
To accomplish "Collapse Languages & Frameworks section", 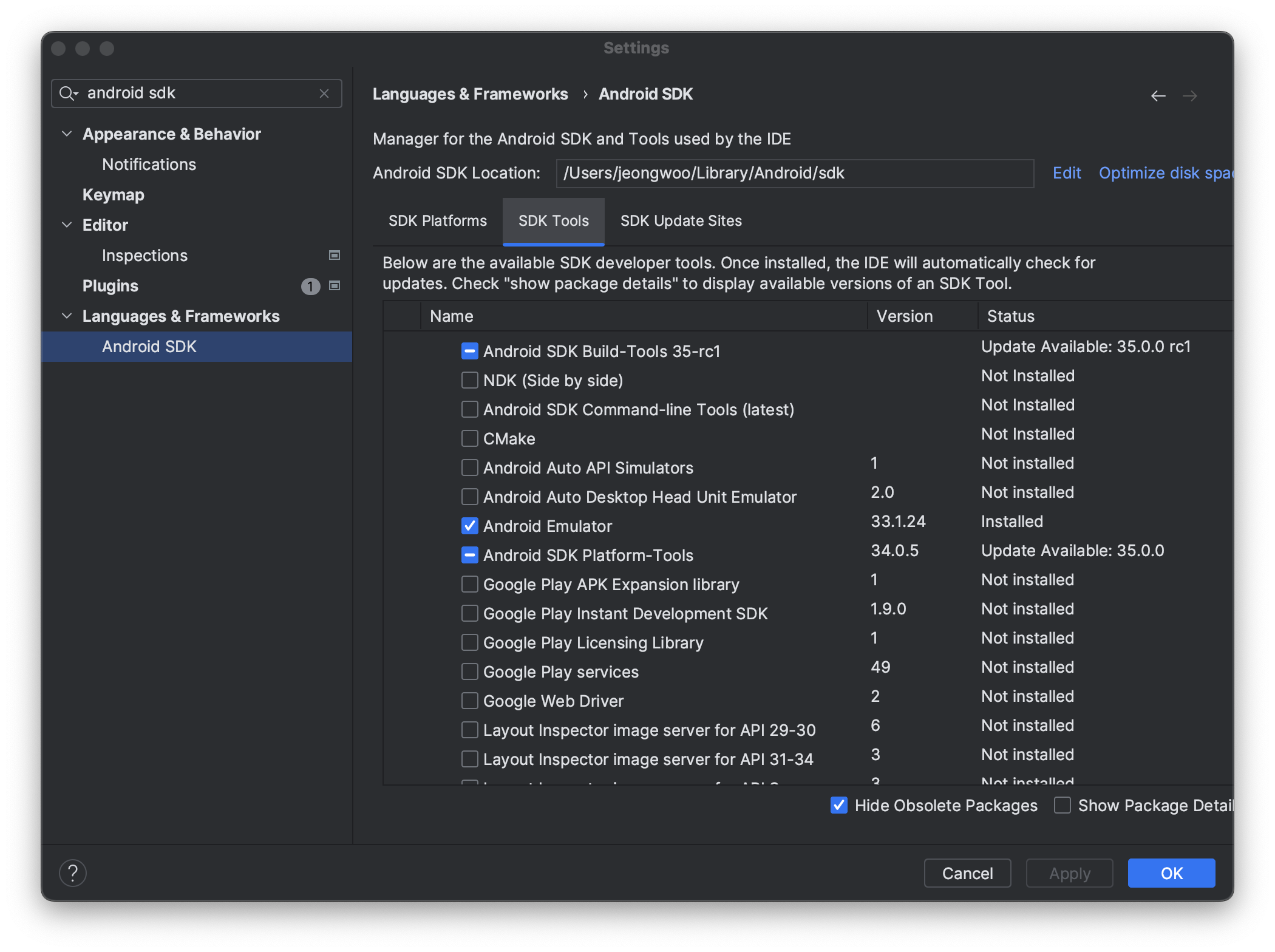I will tap(67, 316).
